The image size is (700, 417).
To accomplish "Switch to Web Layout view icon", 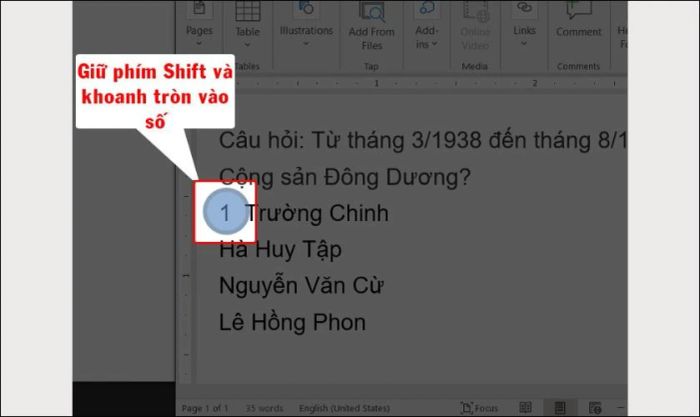I will pos(595,408).
